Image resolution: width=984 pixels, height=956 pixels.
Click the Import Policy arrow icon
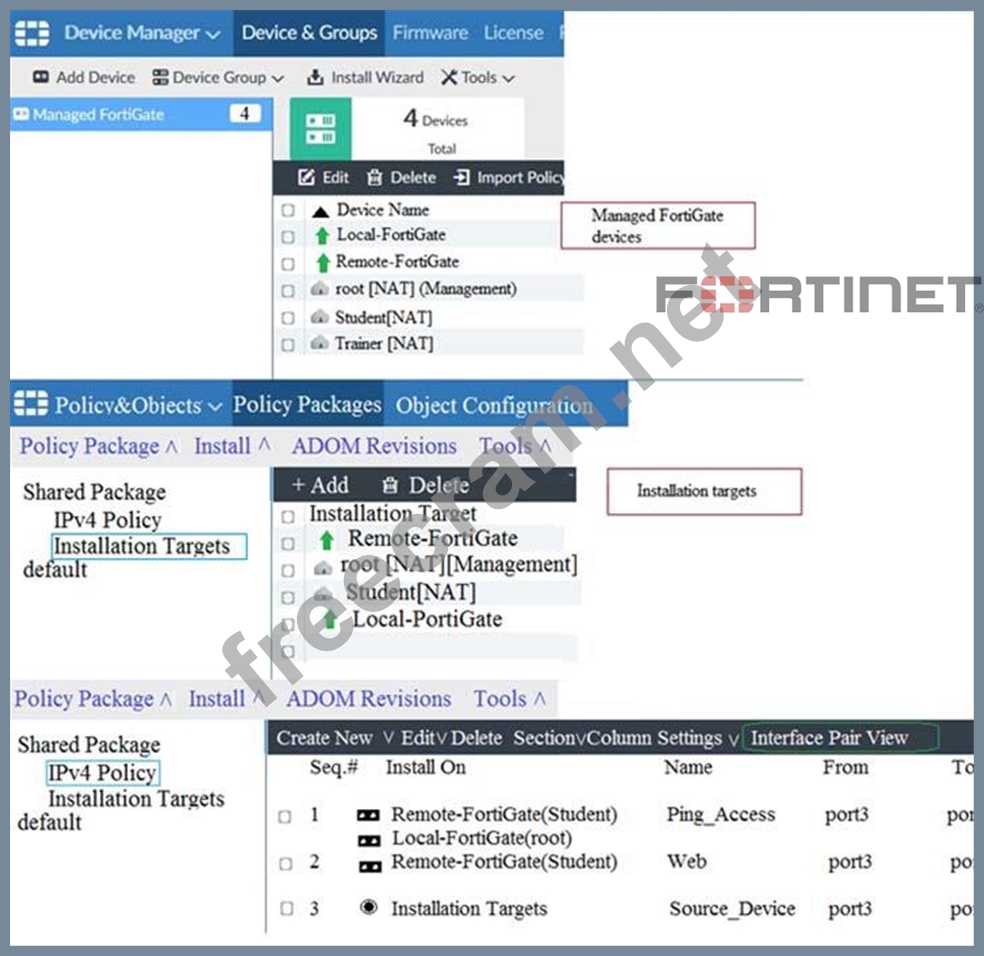[x=461, y=178]
